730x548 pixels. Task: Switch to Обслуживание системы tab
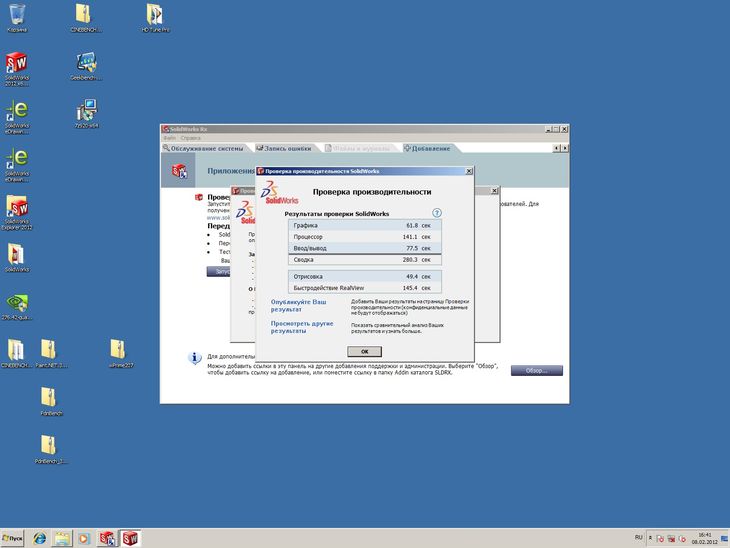click(203, 149)
